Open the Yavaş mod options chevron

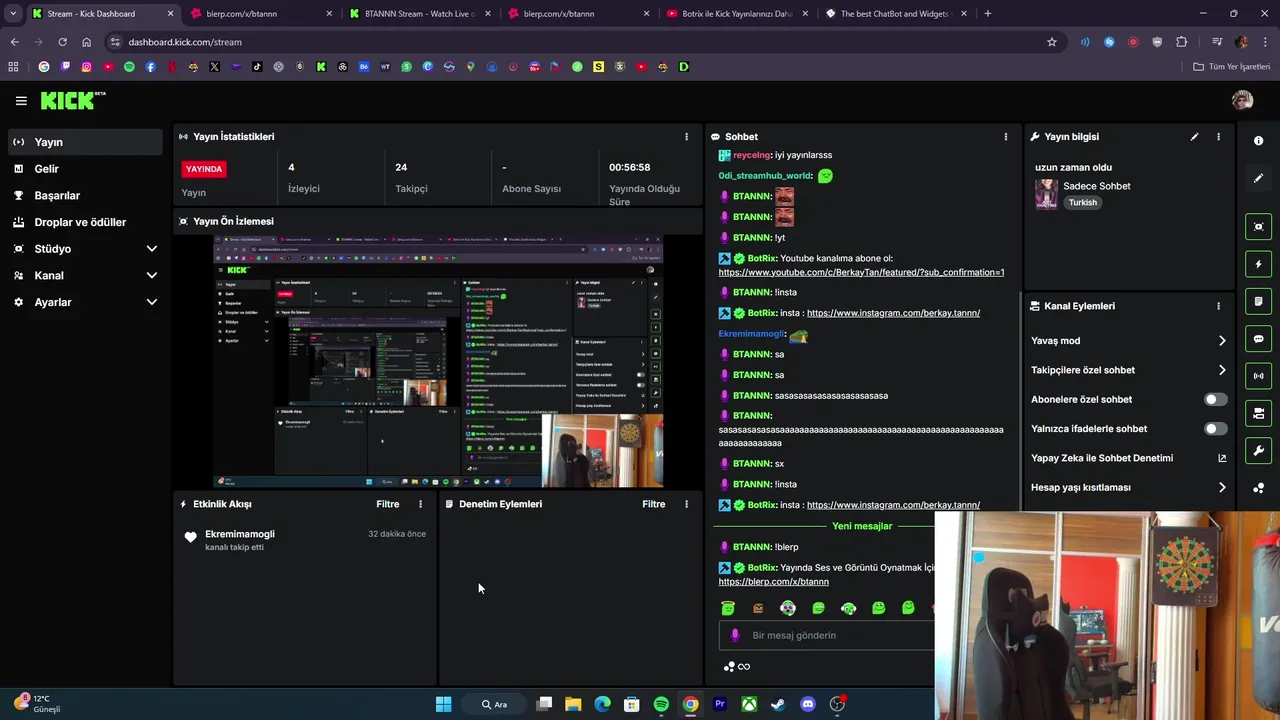[x=1222, y=341]
